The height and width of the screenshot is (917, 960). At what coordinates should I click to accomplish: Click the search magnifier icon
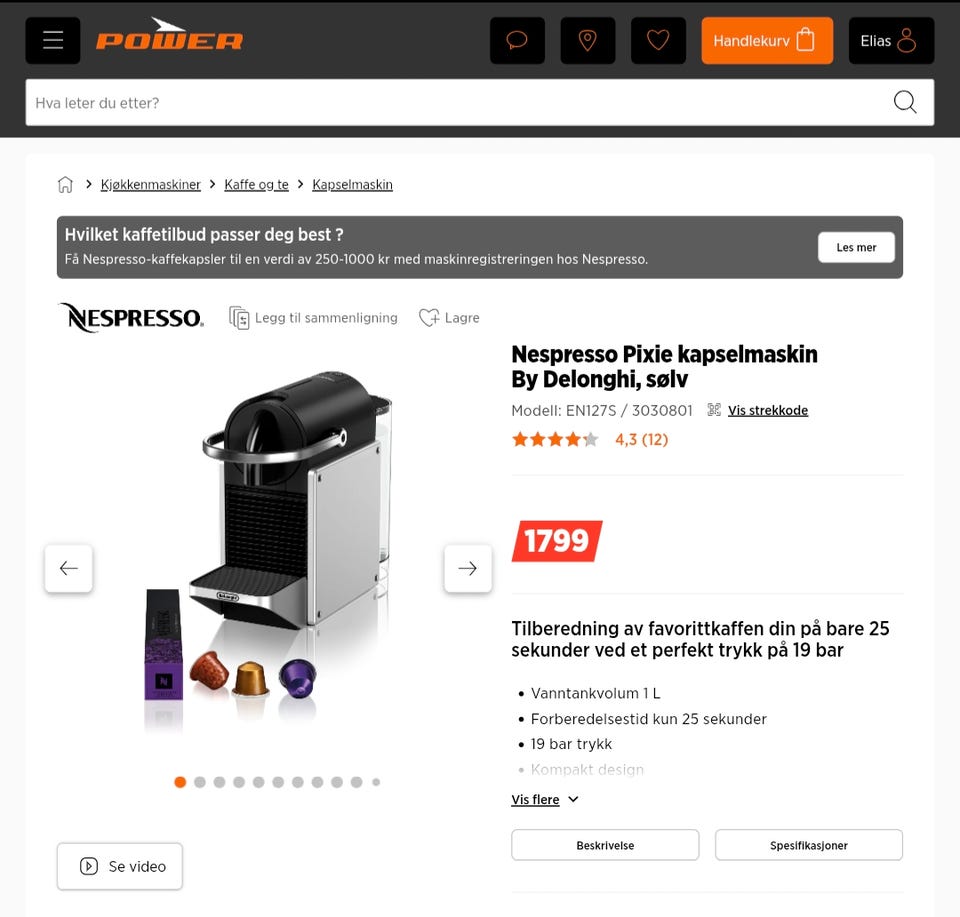pyautogui.click(x=905, y=102)
